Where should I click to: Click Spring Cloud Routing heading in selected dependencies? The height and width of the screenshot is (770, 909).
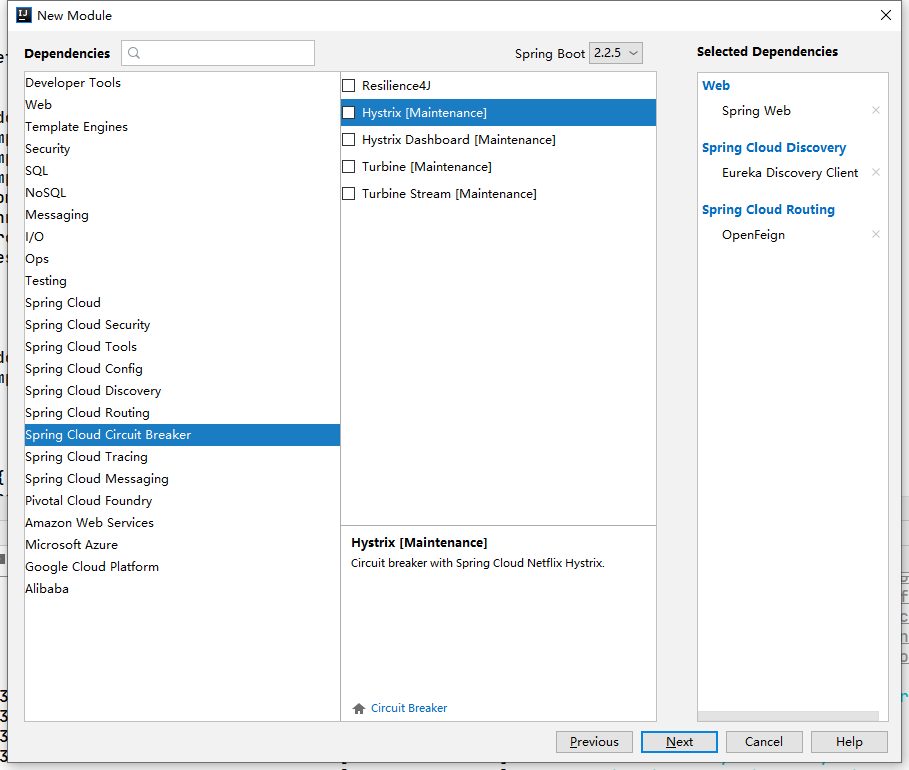click(768, 210)
